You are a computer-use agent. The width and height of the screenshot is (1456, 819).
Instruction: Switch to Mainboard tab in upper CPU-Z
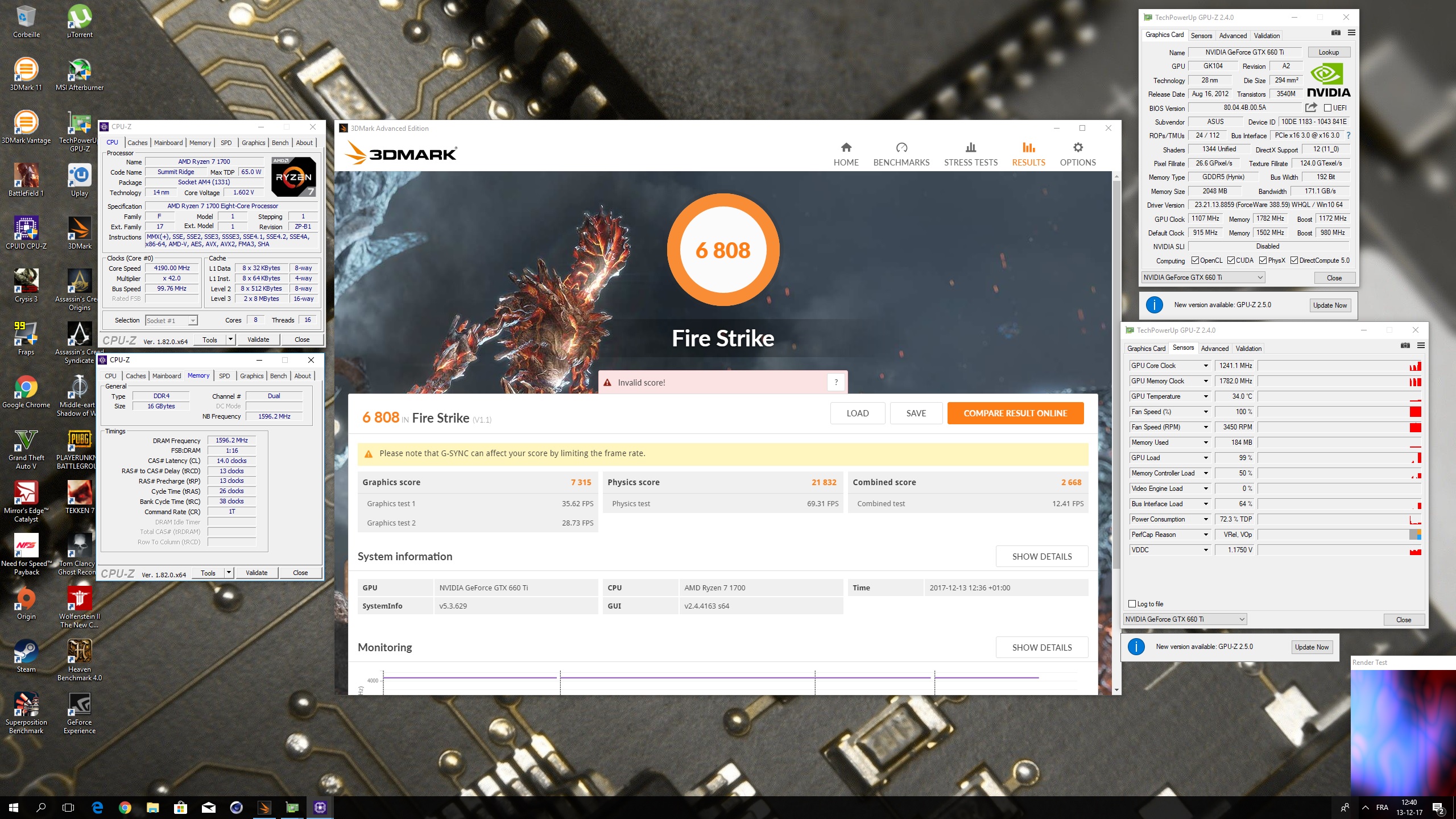168,143
